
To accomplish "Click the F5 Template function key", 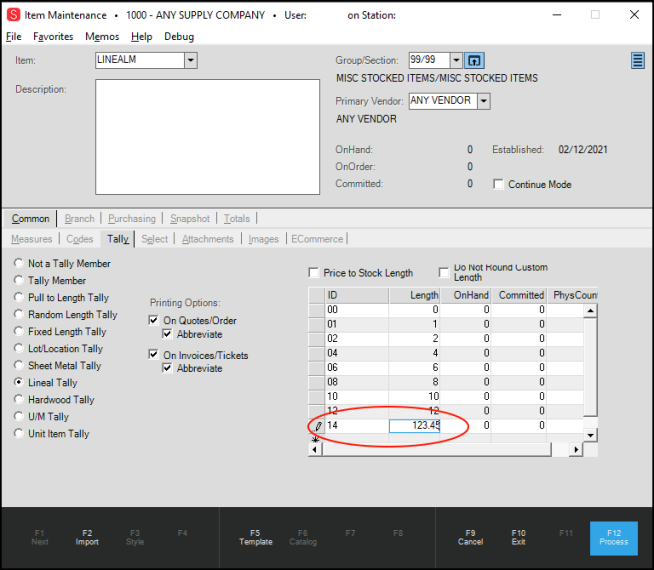I will (255, 537).
